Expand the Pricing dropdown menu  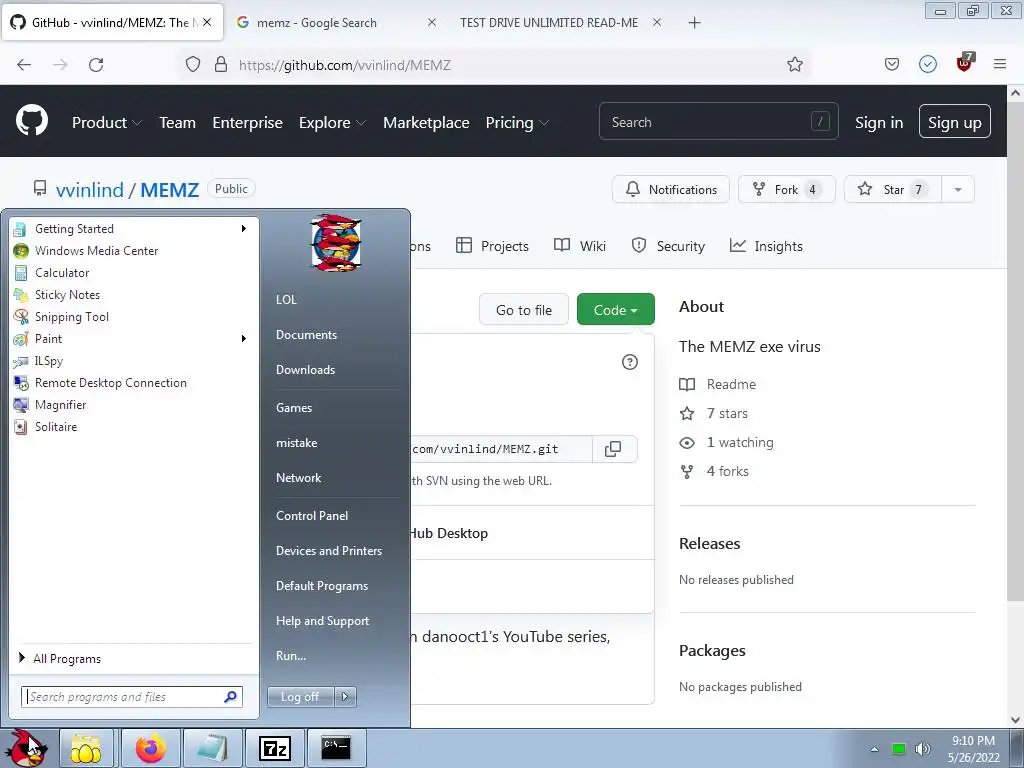pos(517,122)
